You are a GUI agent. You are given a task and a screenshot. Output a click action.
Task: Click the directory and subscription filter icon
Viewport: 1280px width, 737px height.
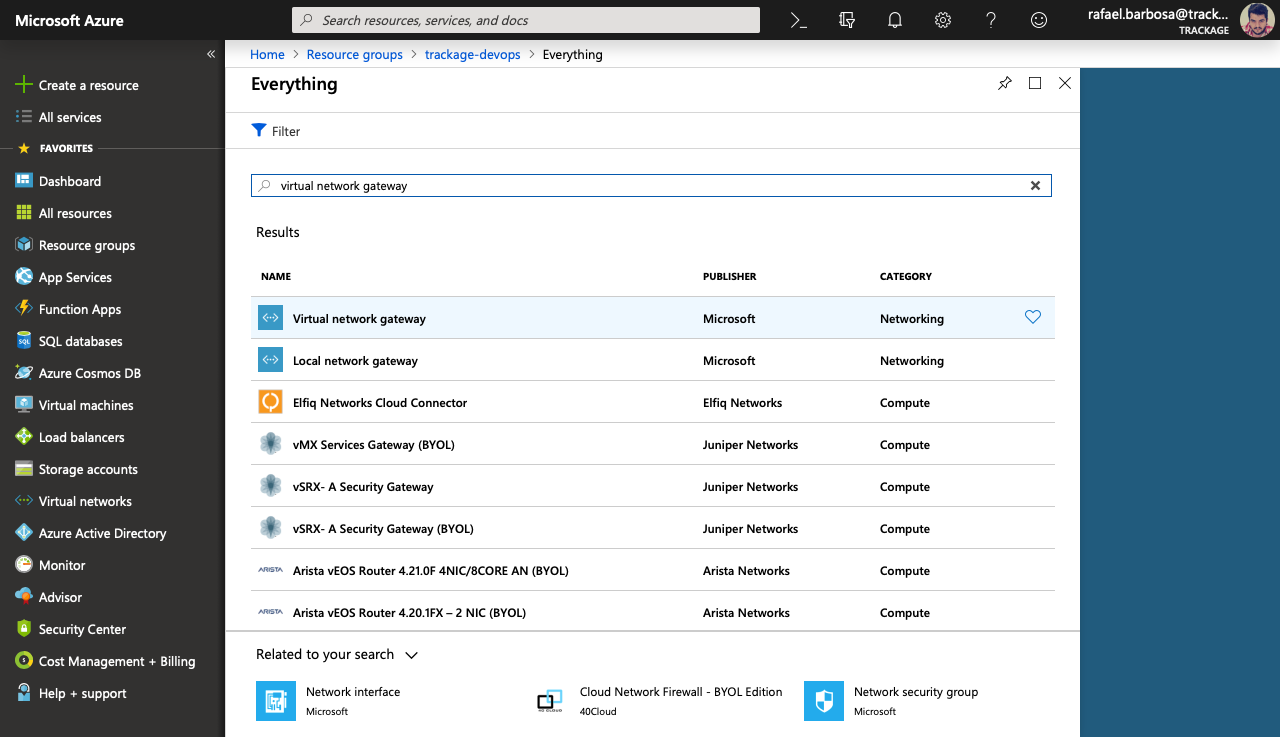click(x=847, y=20)
